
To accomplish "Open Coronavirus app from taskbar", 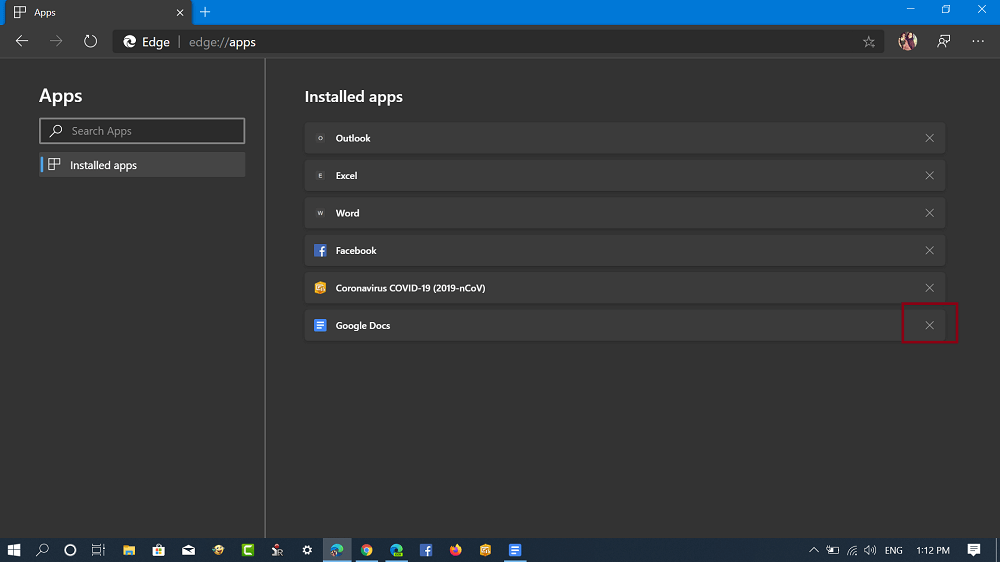I will (485, 550).
